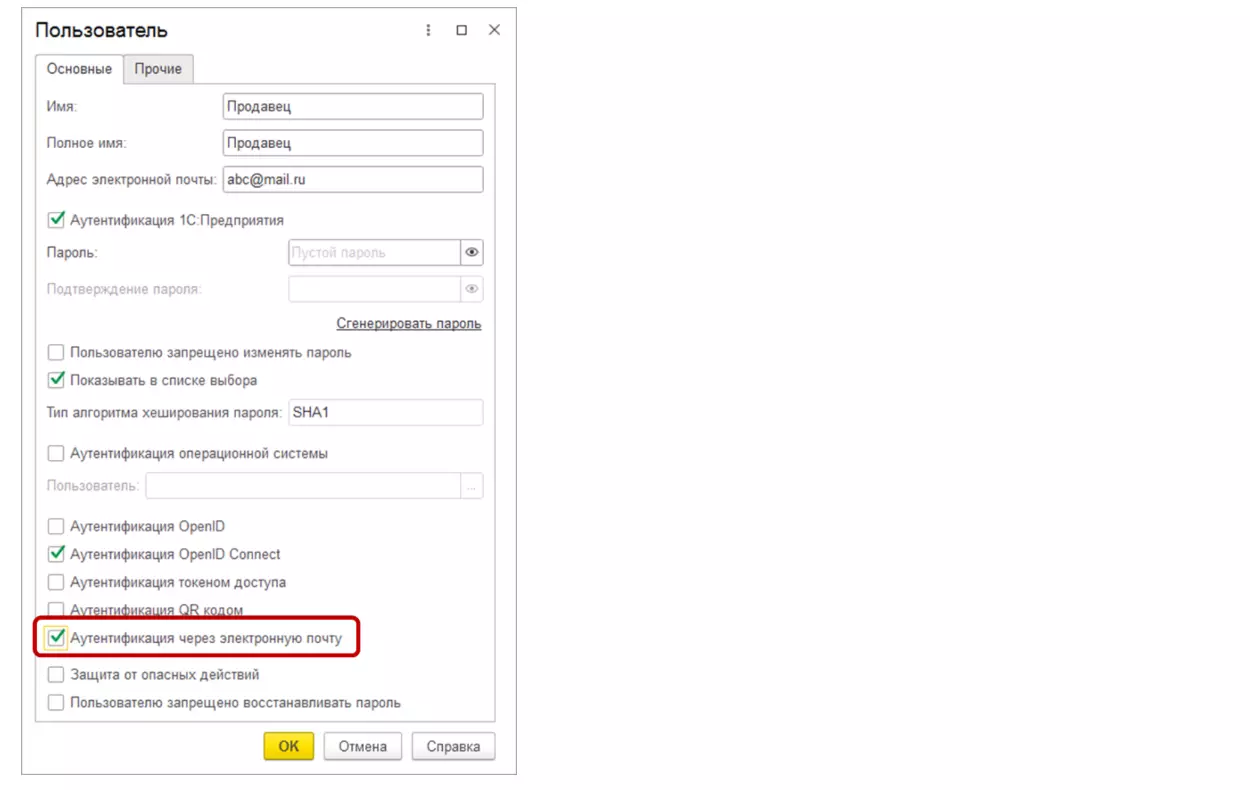Toggle Аутентификация 1С:Предприятия checkbox
1250x790 pixels.
56,220
